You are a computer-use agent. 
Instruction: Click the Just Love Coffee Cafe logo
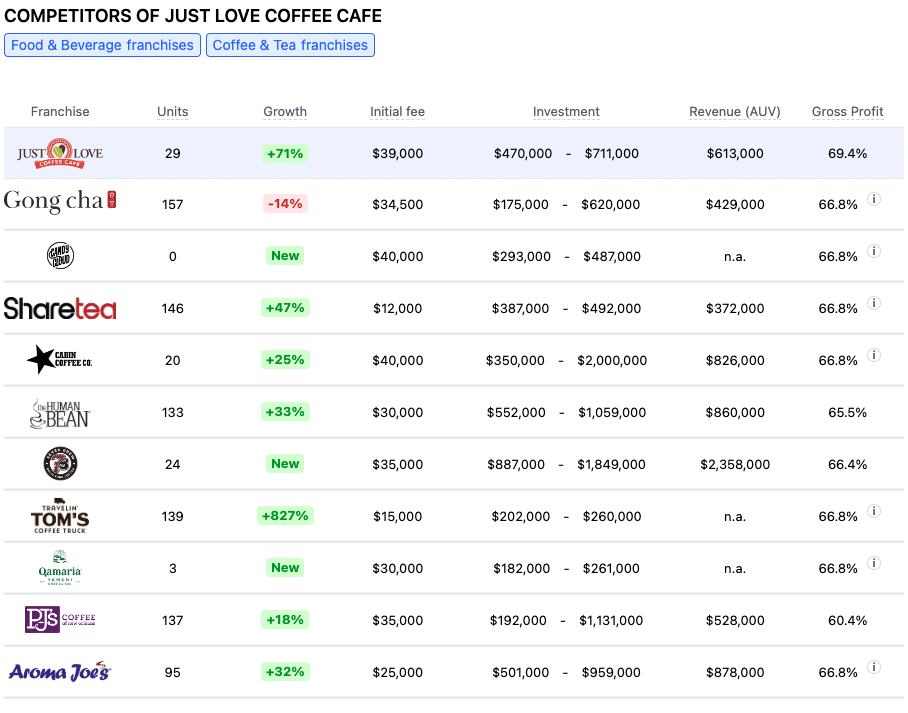60,153
